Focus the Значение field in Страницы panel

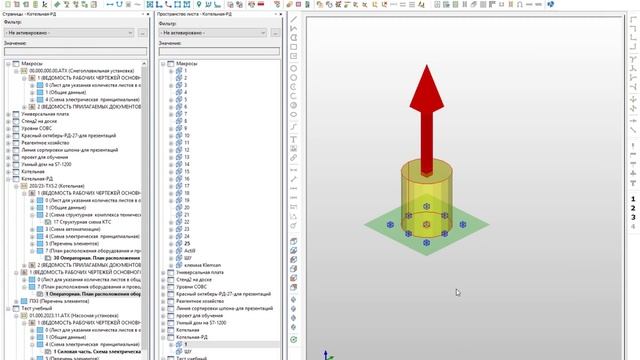[x=75, y=51]
